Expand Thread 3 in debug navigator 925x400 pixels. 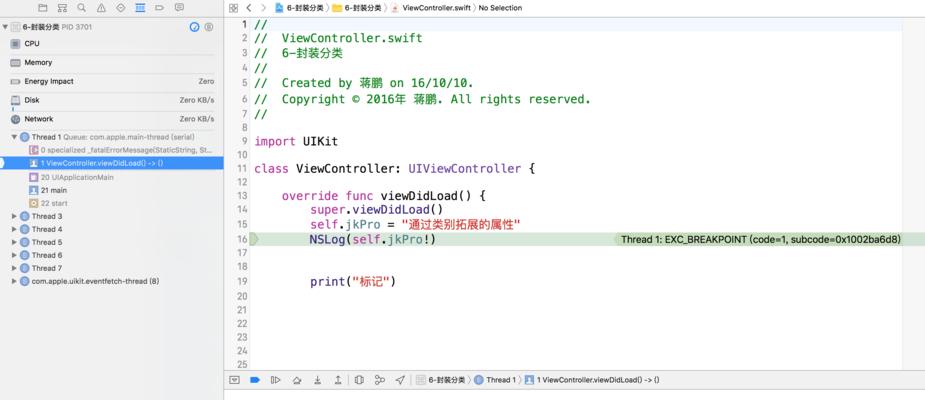[x=14, y=217]
